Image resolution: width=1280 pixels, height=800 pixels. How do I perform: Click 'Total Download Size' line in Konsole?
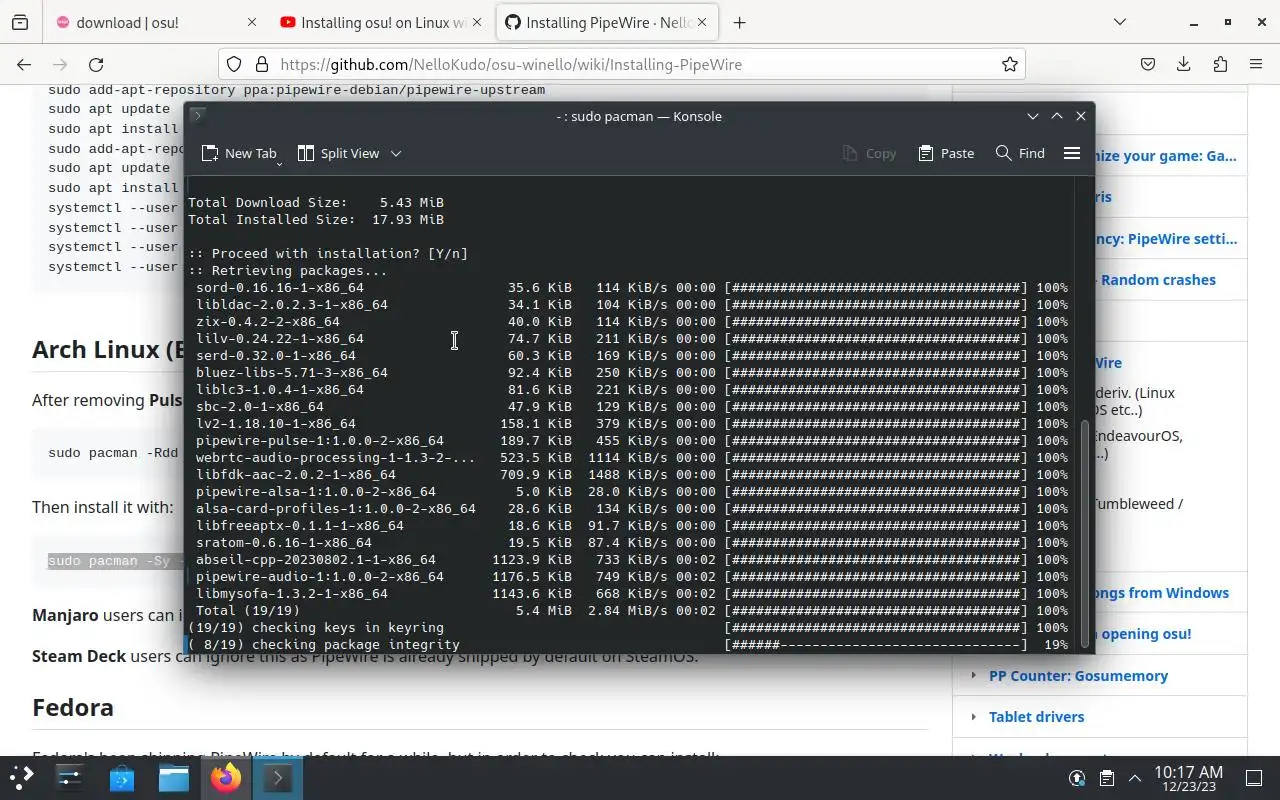[316, 203]
